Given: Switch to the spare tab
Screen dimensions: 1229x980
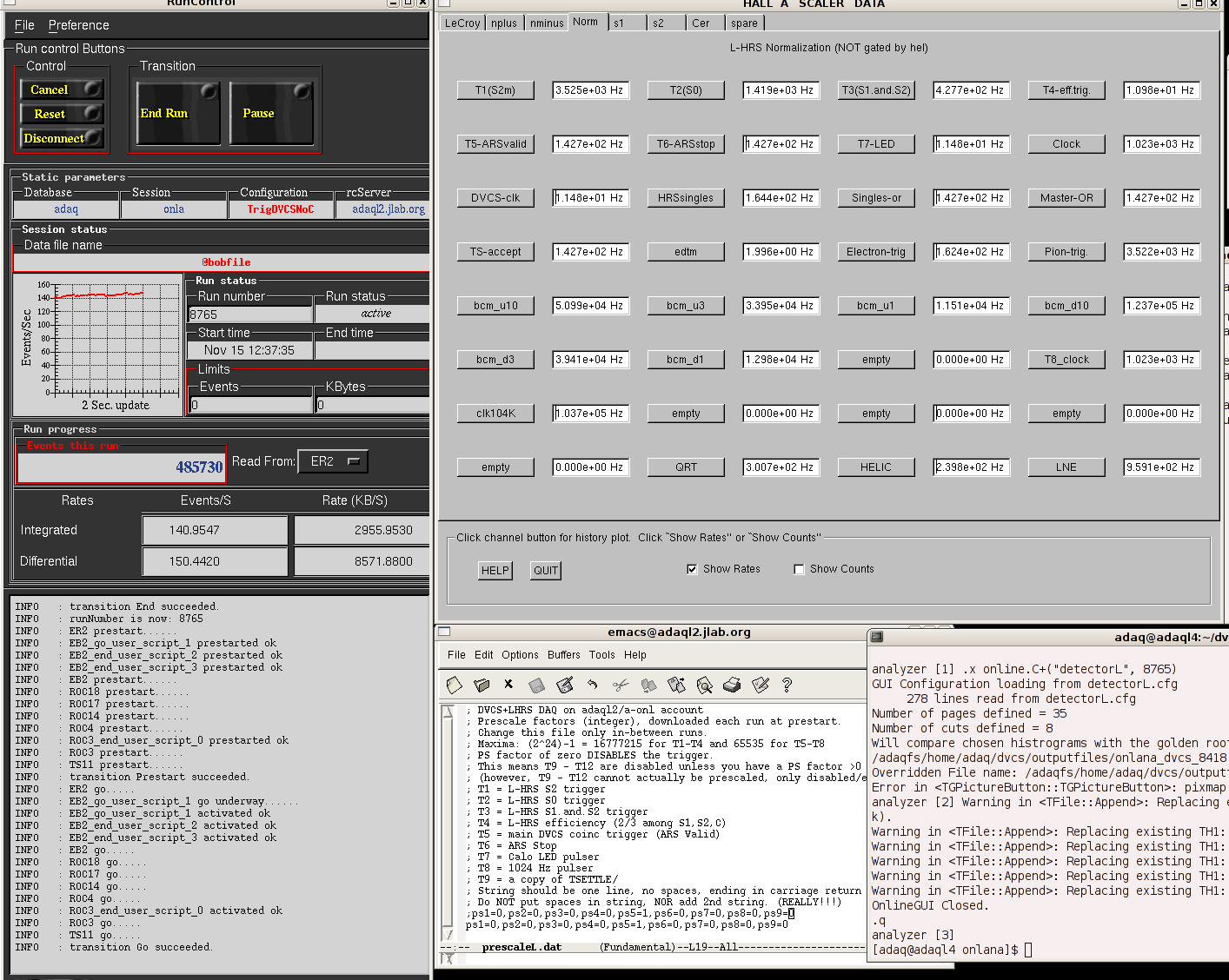Looking at the screenshot, I should [745, 23].
